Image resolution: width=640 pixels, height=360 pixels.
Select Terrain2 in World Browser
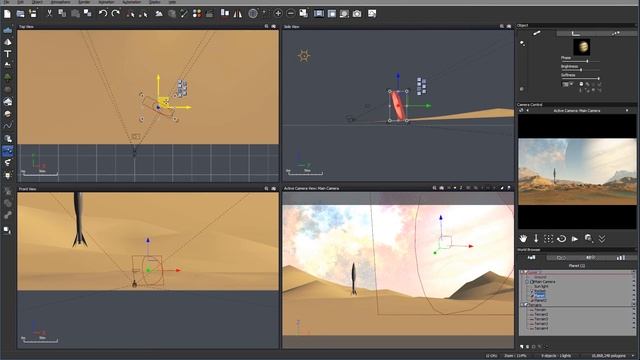(541, 314)
